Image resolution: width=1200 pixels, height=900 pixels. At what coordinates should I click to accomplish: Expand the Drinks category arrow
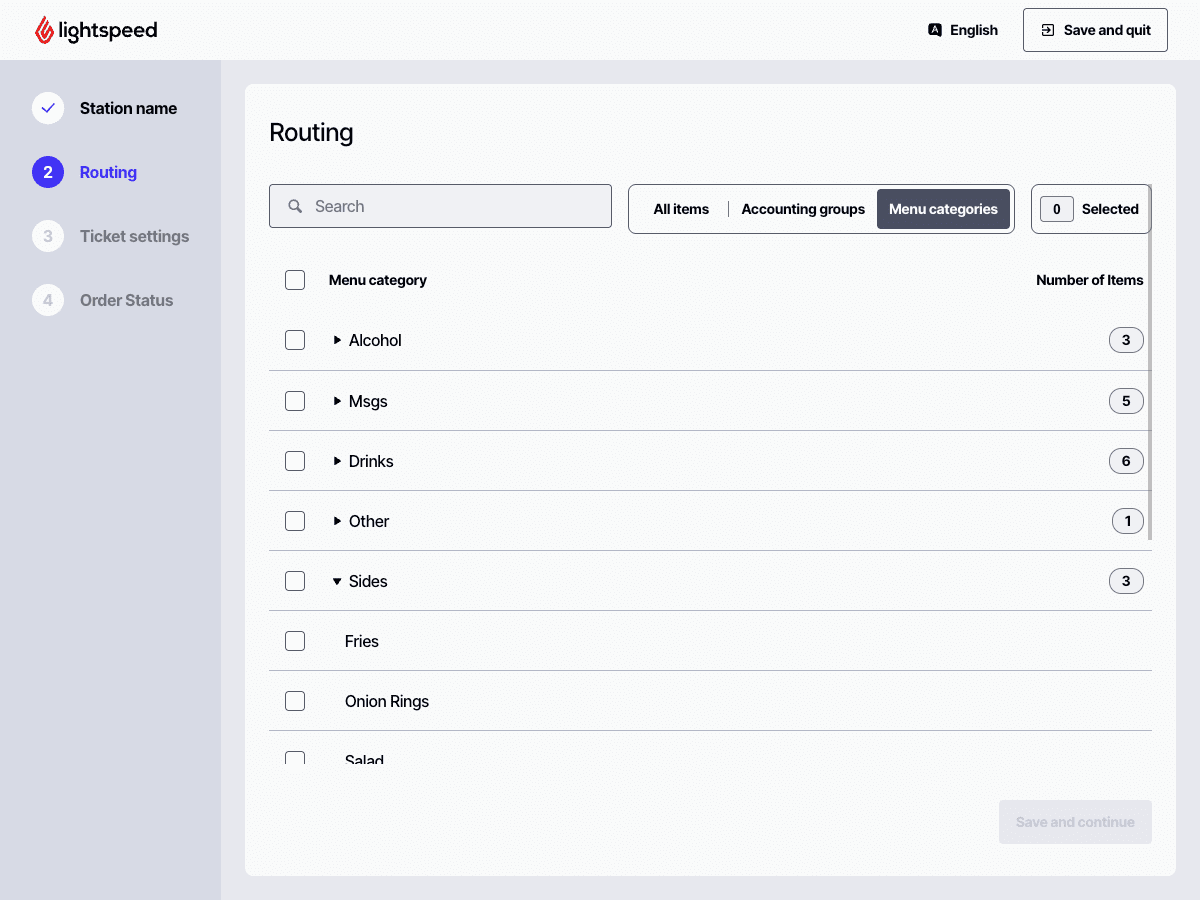(337, 461)
